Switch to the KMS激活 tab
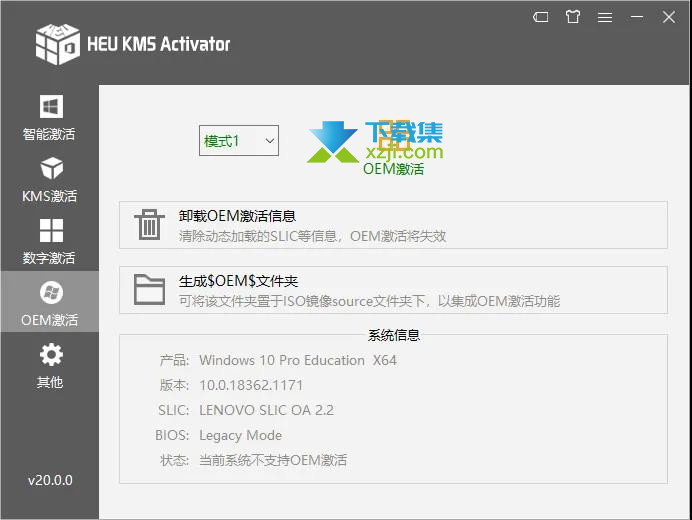 [49, 180]
